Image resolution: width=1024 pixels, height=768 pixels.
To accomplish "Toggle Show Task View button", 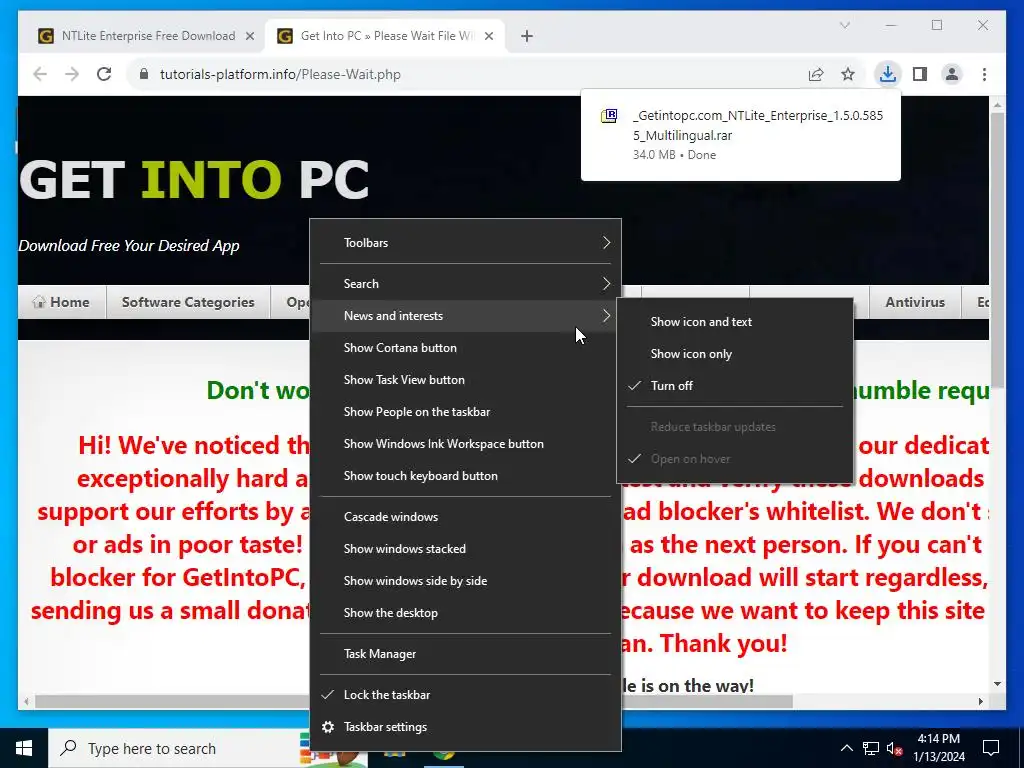I will pyautogui.click(x=465, y=379).
